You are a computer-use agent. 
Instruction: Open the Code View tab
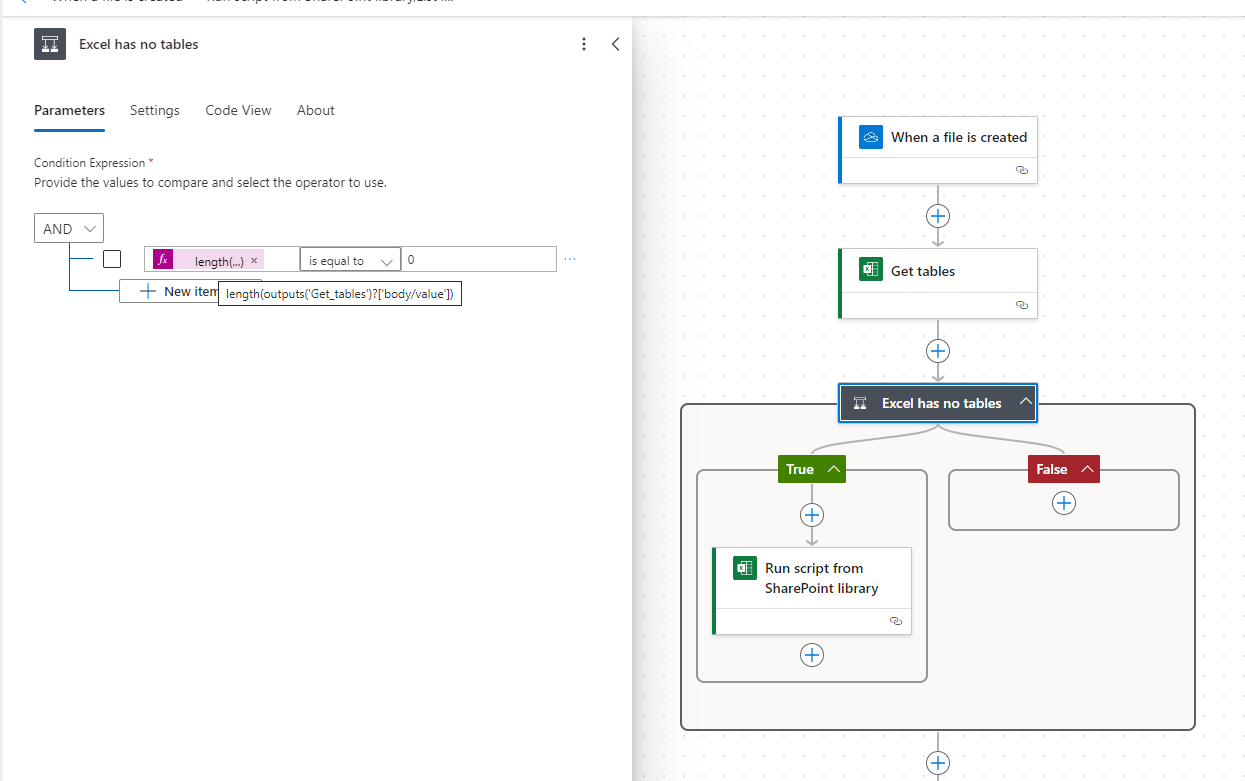238,110
